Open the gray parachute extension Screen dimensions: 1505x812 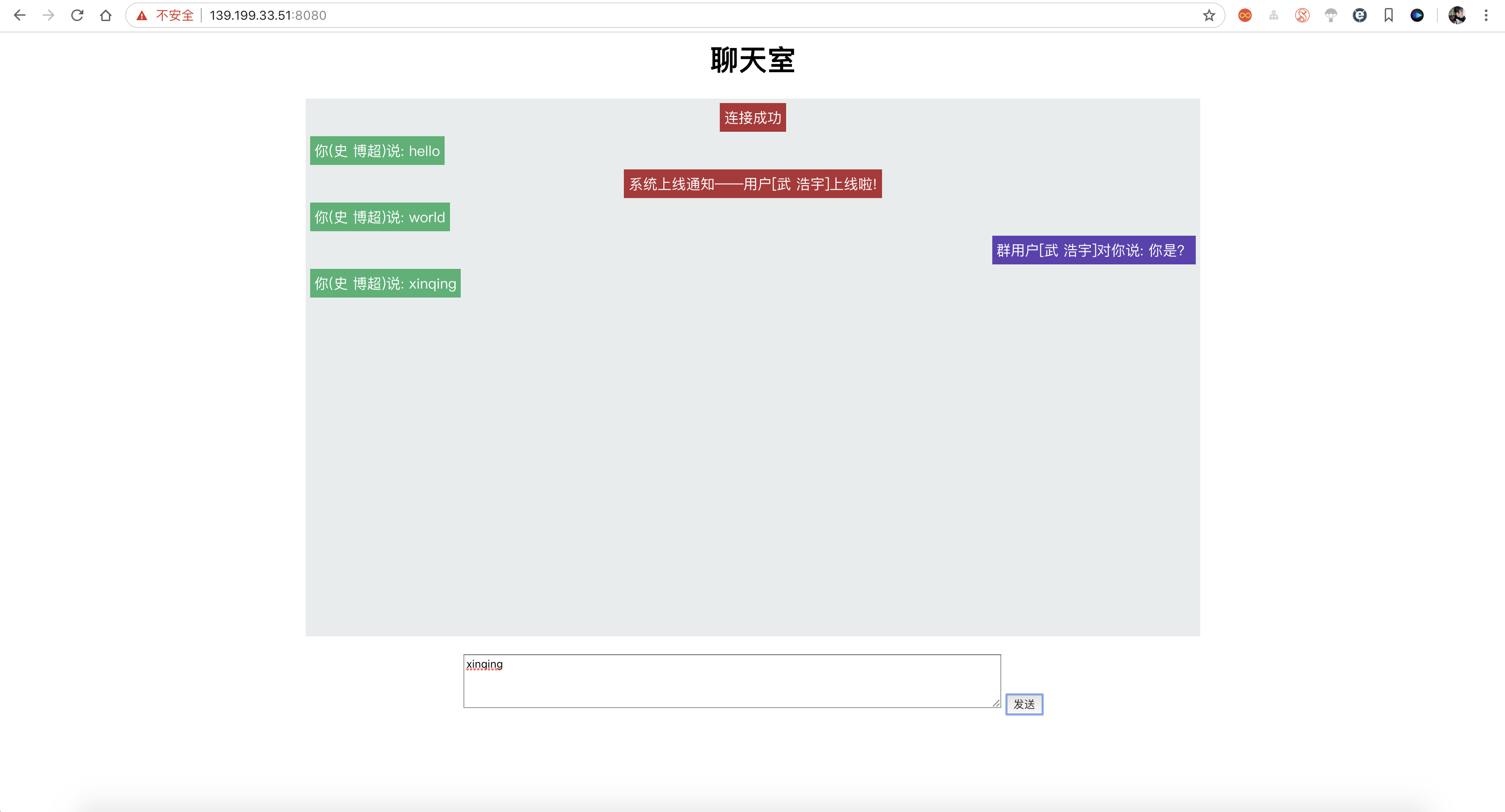tap(1331, 15)
